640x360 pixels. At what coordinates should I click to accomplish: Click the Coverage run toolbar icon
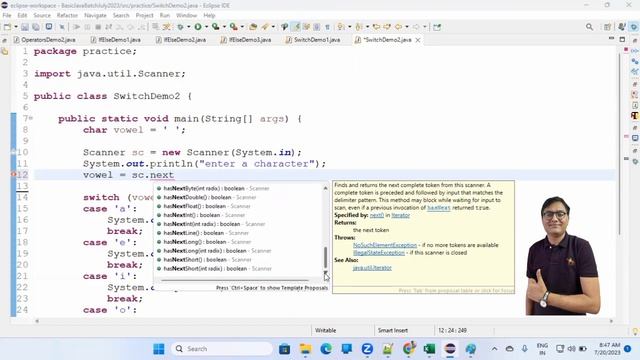[x=216, y=27]
